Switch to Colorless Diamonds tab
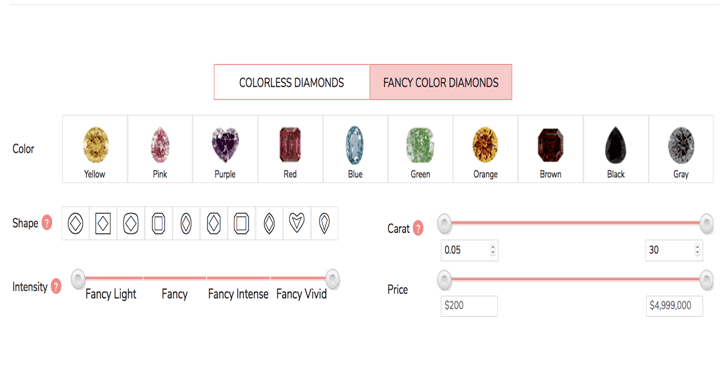The image size is (721, 370). point(292,82)
